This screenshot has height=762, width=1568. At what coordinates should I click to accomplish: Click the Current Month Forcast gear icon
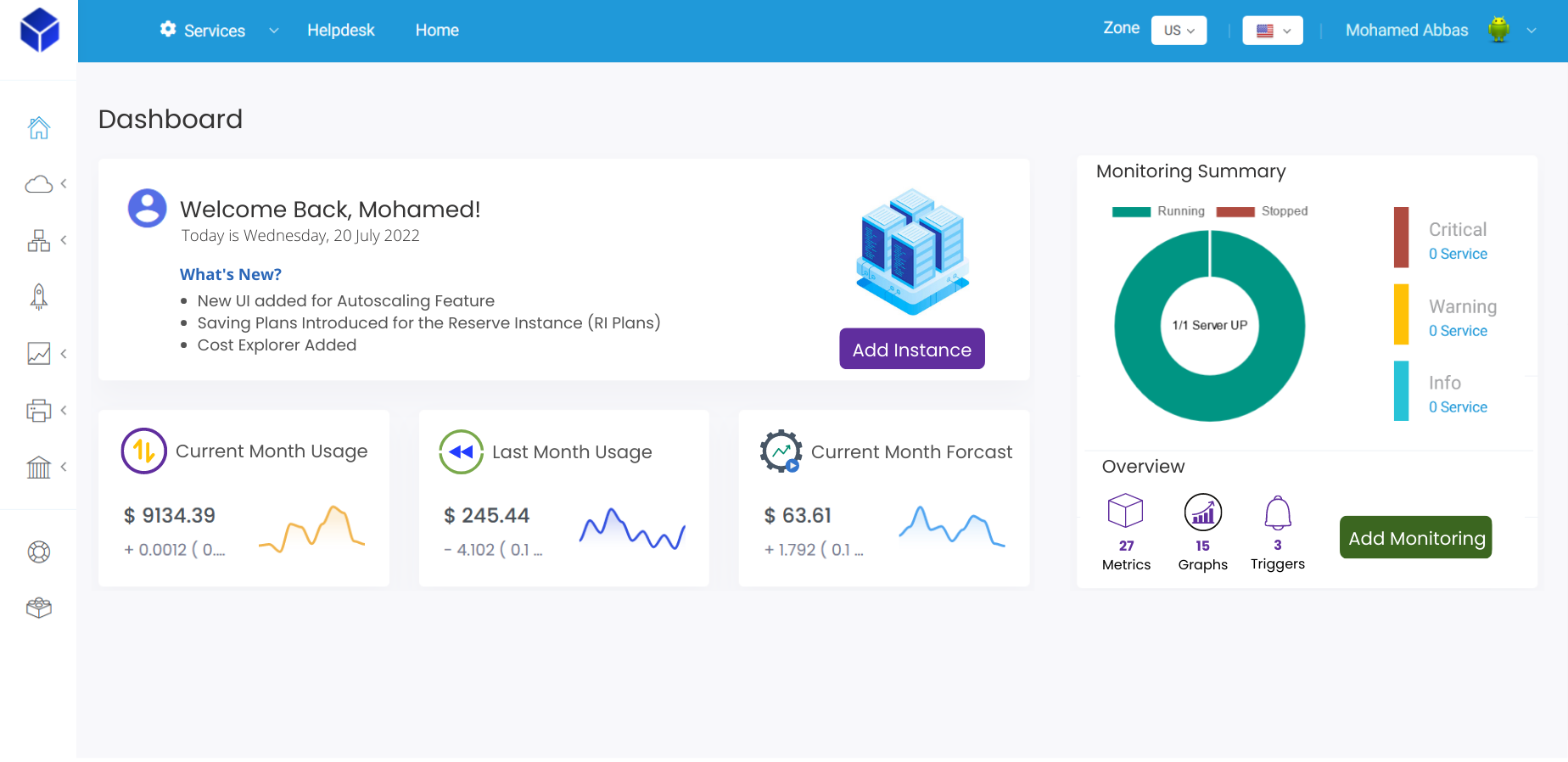point(781,451)
